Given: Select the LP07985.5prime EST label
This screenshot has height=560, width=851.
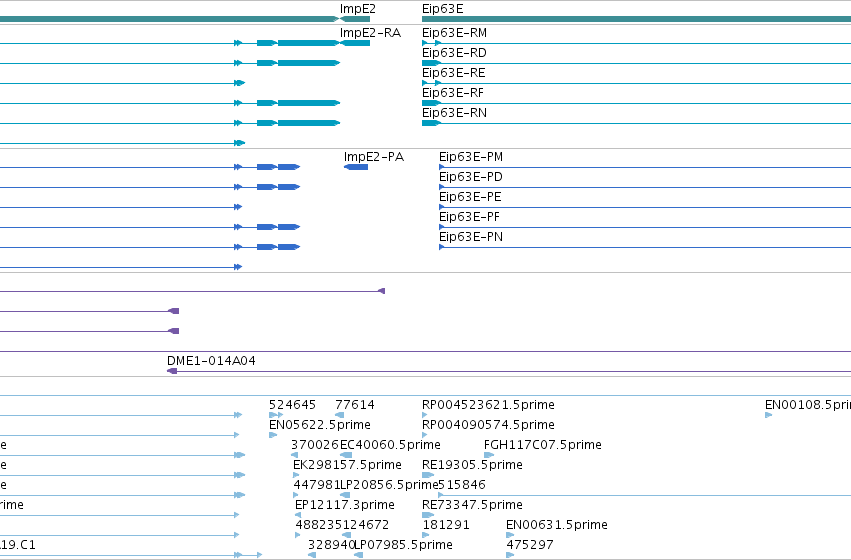Looking at the screenshot, I should [x=404, y=545].
